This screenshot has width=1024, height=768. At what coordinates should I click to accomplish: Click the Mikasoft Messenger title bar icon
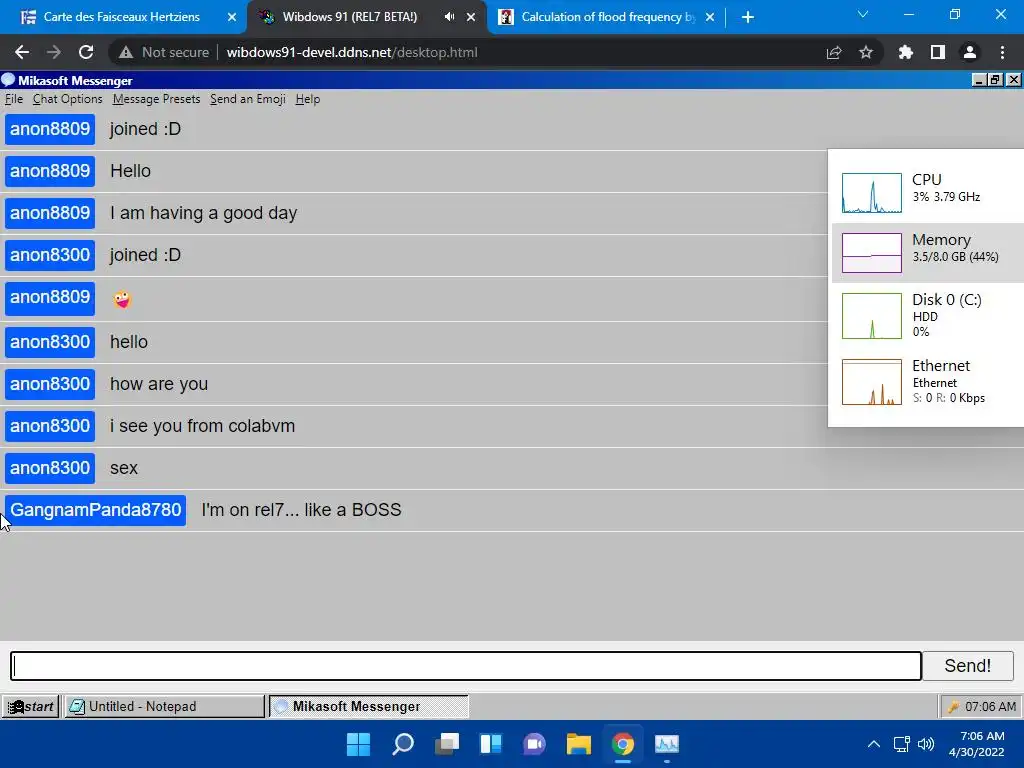click(8, 80)
